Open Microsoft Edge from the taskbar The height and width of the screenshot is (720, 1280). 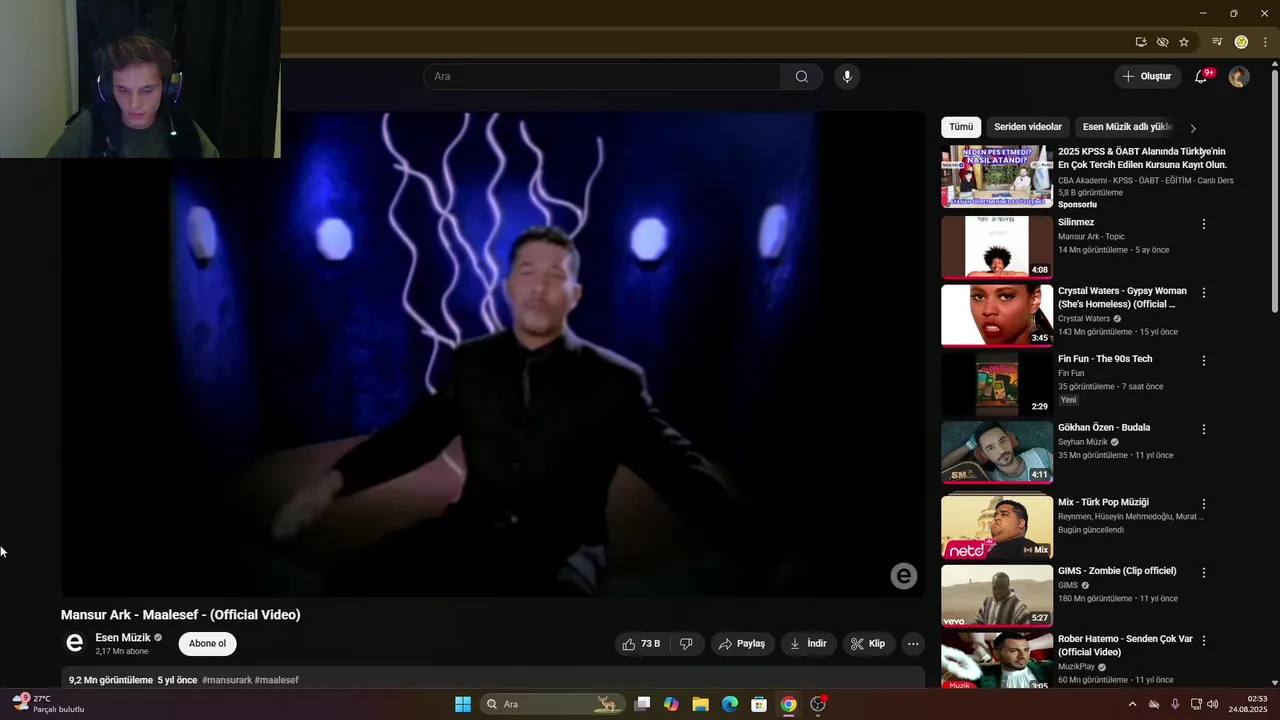(x=730, y=704)
